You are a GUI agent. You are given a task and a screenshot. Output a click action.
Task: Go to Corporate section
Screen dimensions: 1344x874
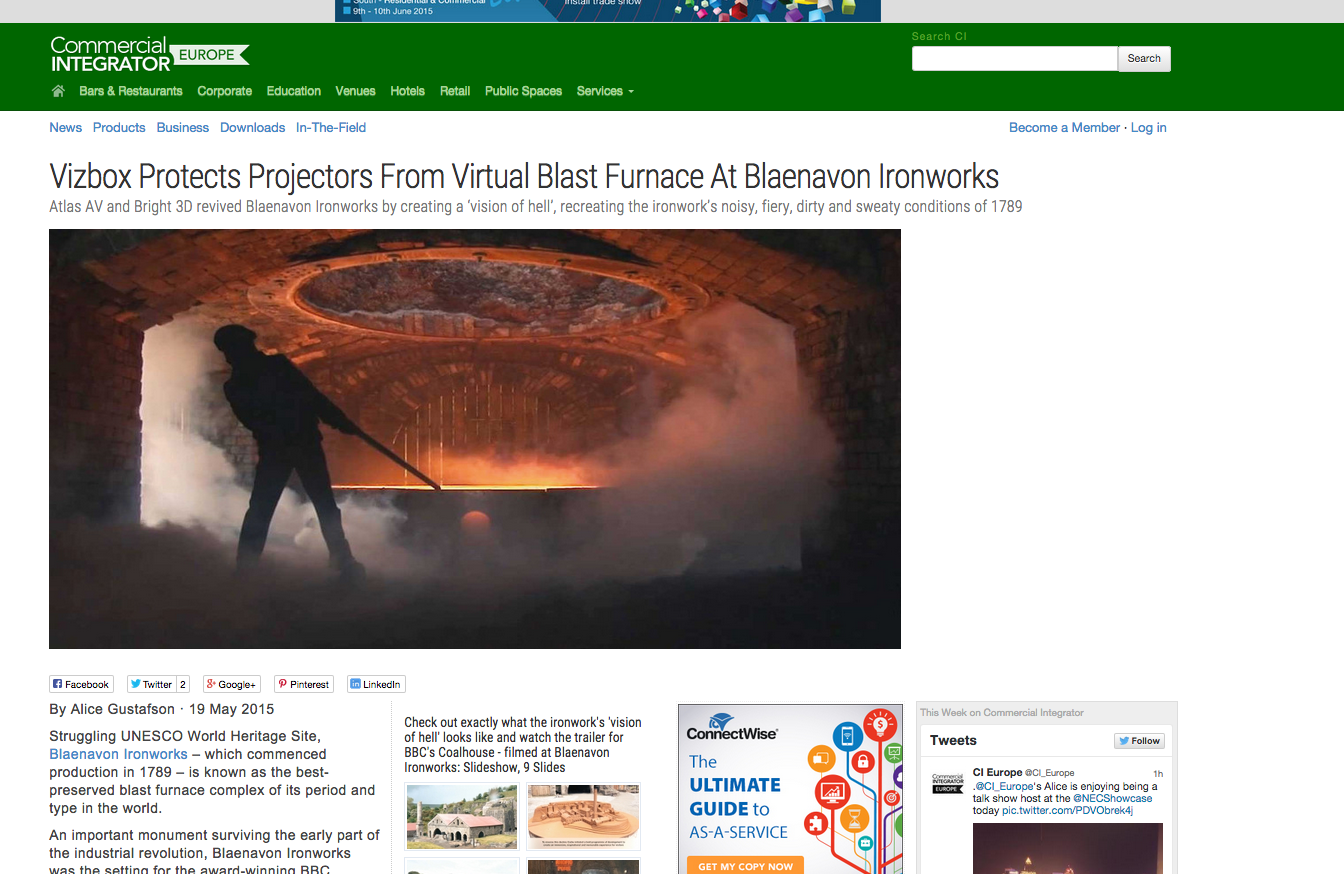tap(225, 91)
